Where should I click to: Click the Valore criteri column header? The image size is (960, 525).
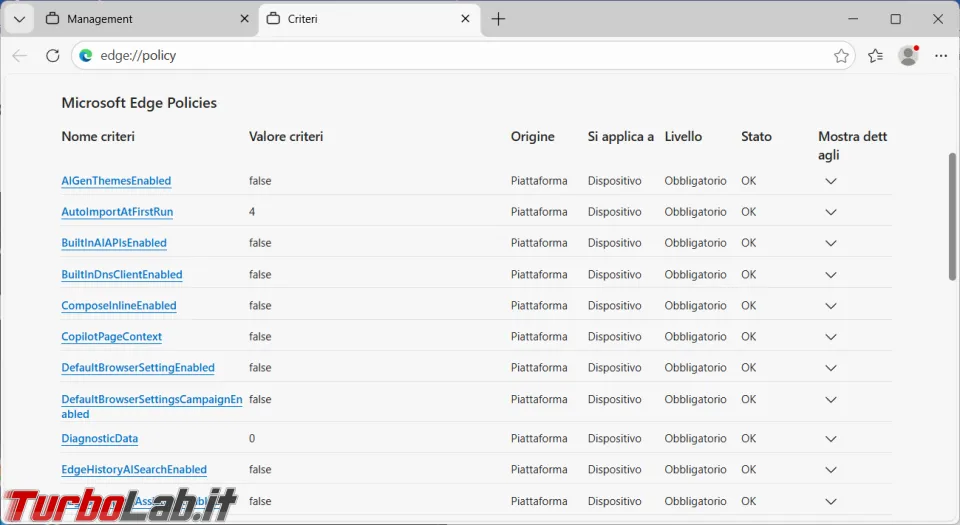(286, 137)
